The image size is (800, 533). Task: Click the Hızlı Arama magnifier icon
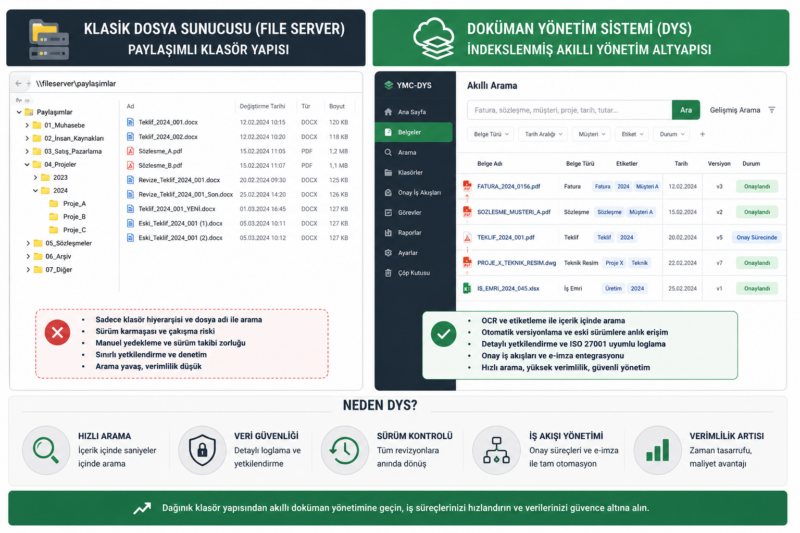pos(46,450)
